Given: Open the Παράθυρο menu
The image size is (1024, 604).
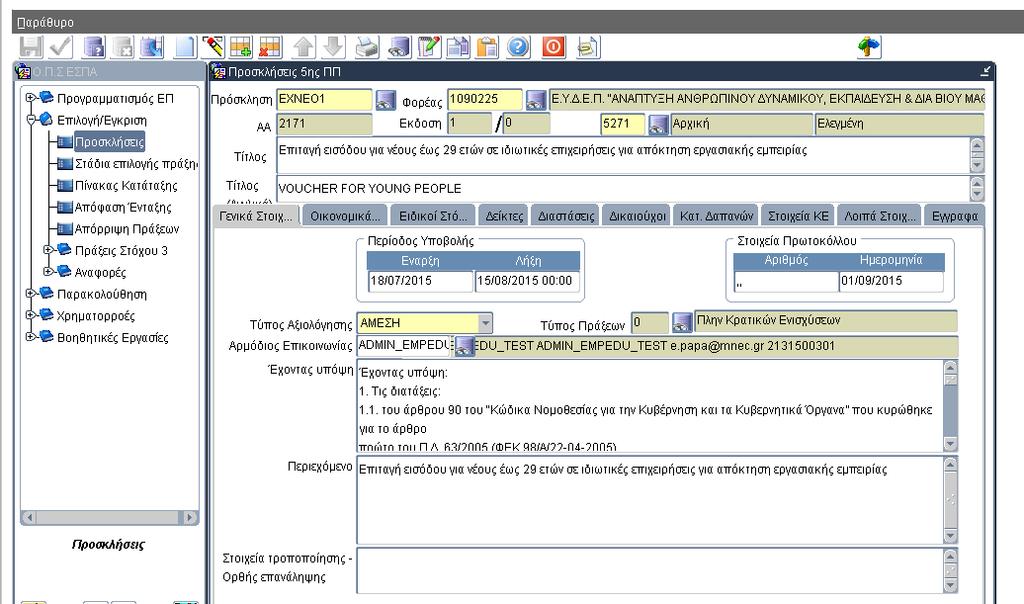Looking at the screenshot, I should click(x=45, y=22).
